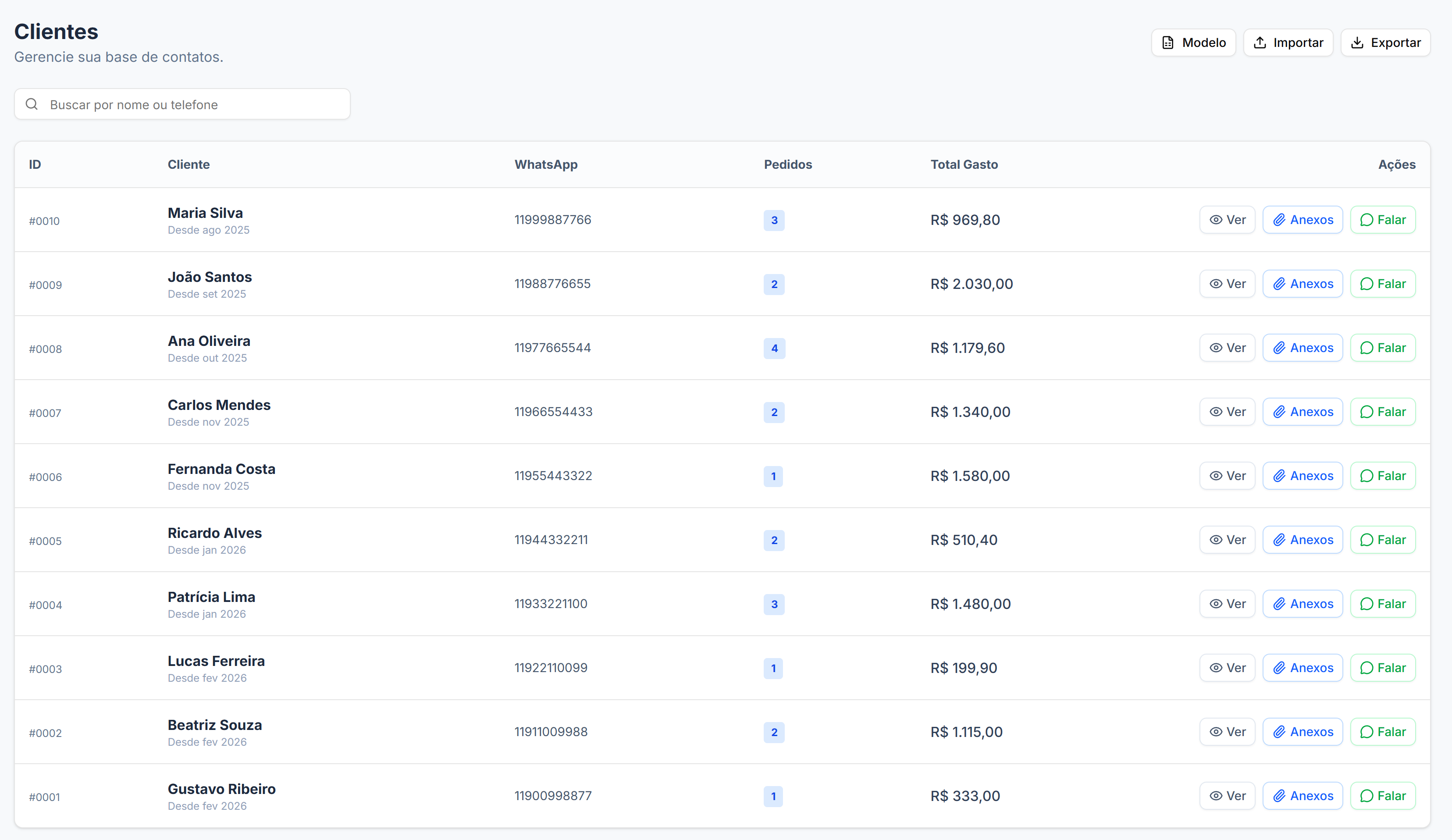Click the Exportar download icon

(1357, 43)
